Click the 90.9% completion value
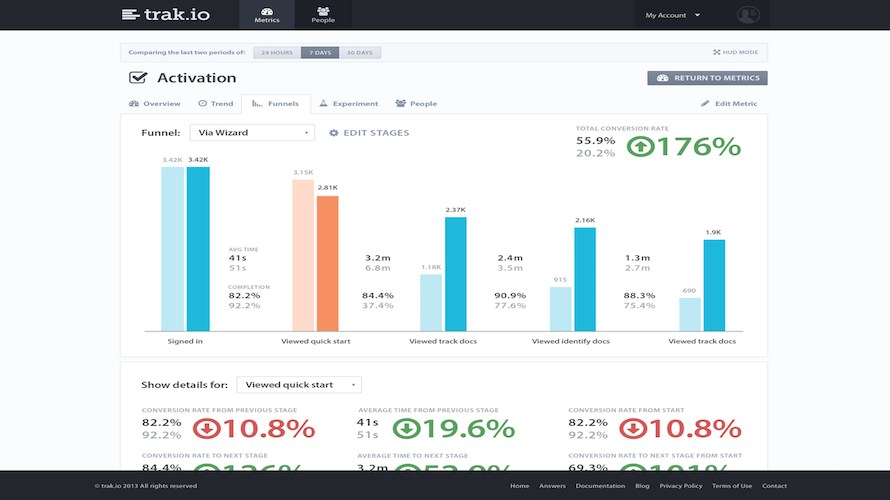Viewport: 890px width, 500px height. coord(510,296)
